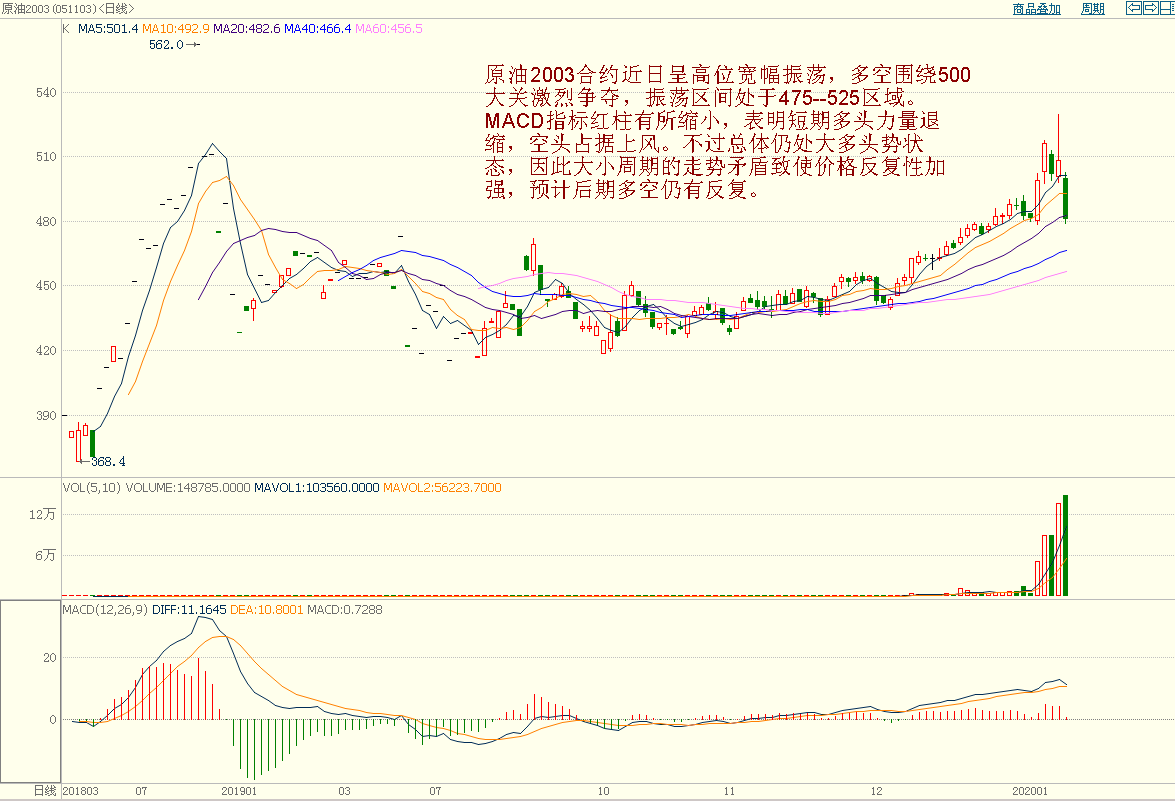The width and height of the screenshot is (1175, 801).
Task: Click the DIFF:11.1645 value
Action: coord(189,610)
